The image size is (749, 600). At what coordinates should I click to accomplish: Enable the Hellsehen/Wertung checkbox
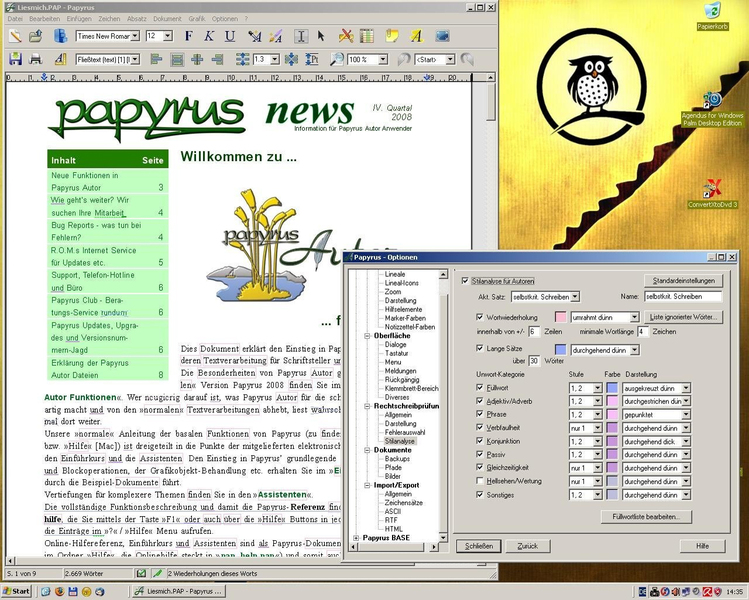[x=480, y=481]
